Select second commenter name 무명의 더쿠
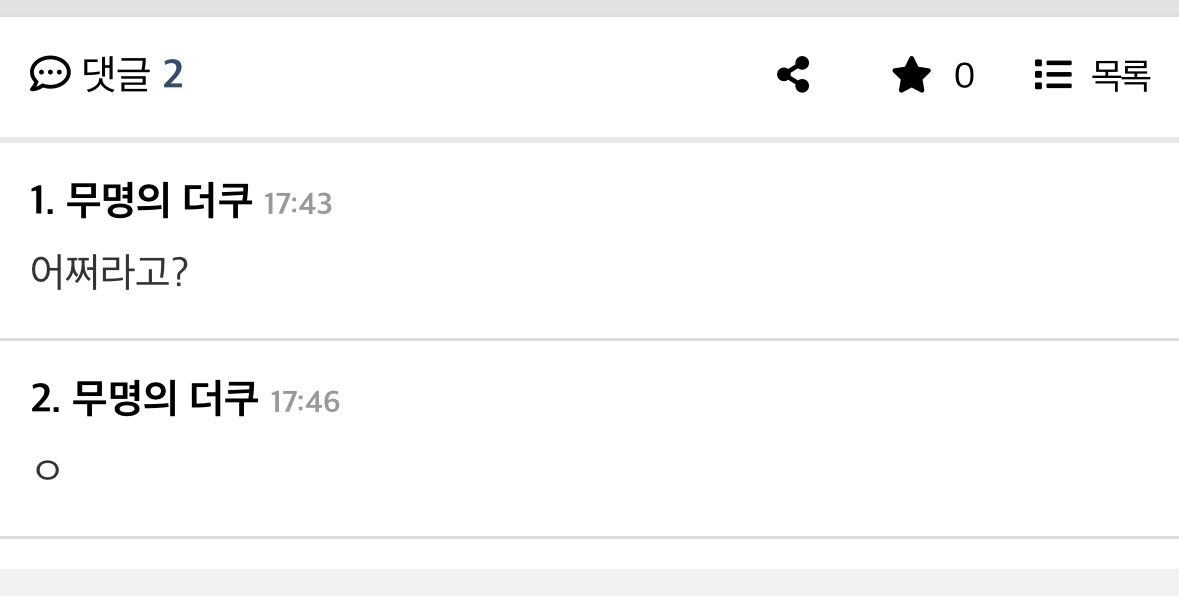The image size is (1179, 596). (x=165, y=400)
